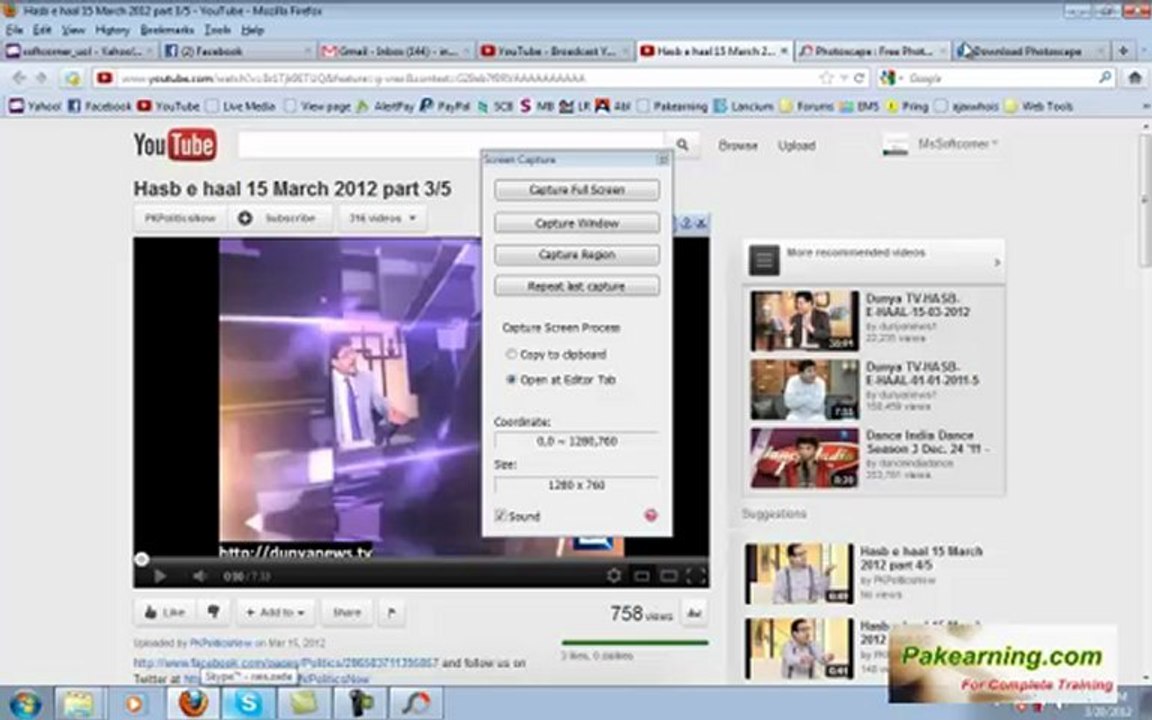The height and width of the screenshot is (720, 1152).
Task: Click the Dislike thumbs-down button
Action: [x=213, y=612]
